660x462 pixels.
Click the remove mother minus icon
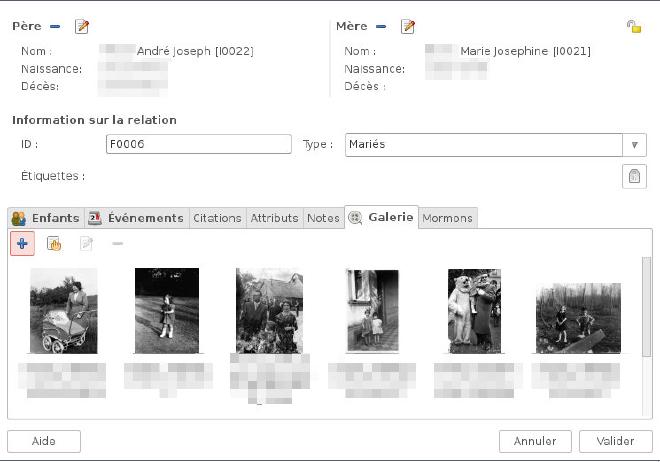coord(381,26)
